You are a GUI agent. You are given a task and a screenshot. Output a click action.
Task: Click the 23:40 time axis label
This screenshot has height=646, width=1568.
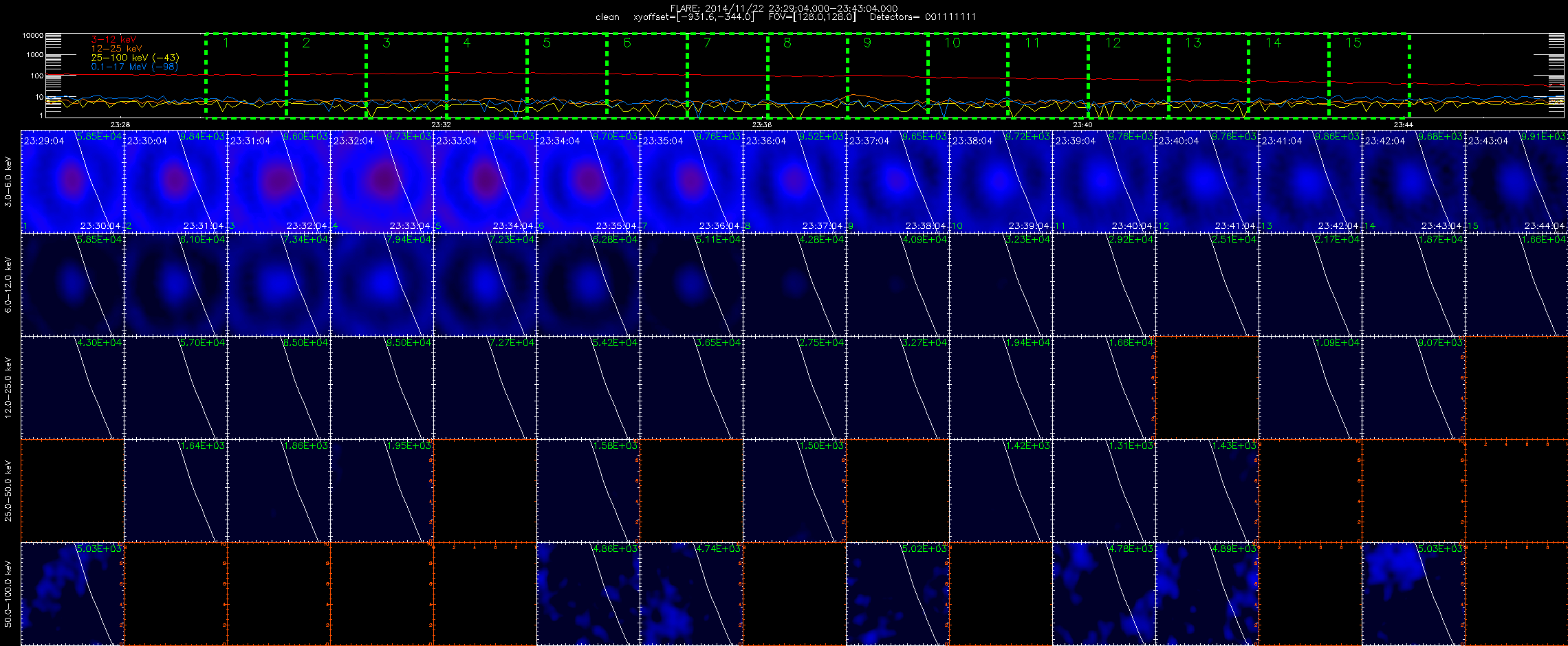[1082, 125]
